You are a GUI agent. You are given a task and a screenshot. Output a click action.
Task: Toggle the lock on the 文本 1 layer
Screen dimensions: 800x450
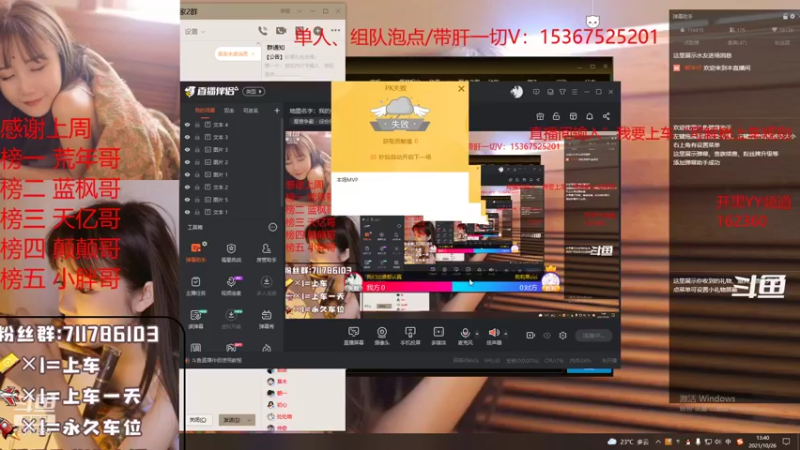(197, 212)
